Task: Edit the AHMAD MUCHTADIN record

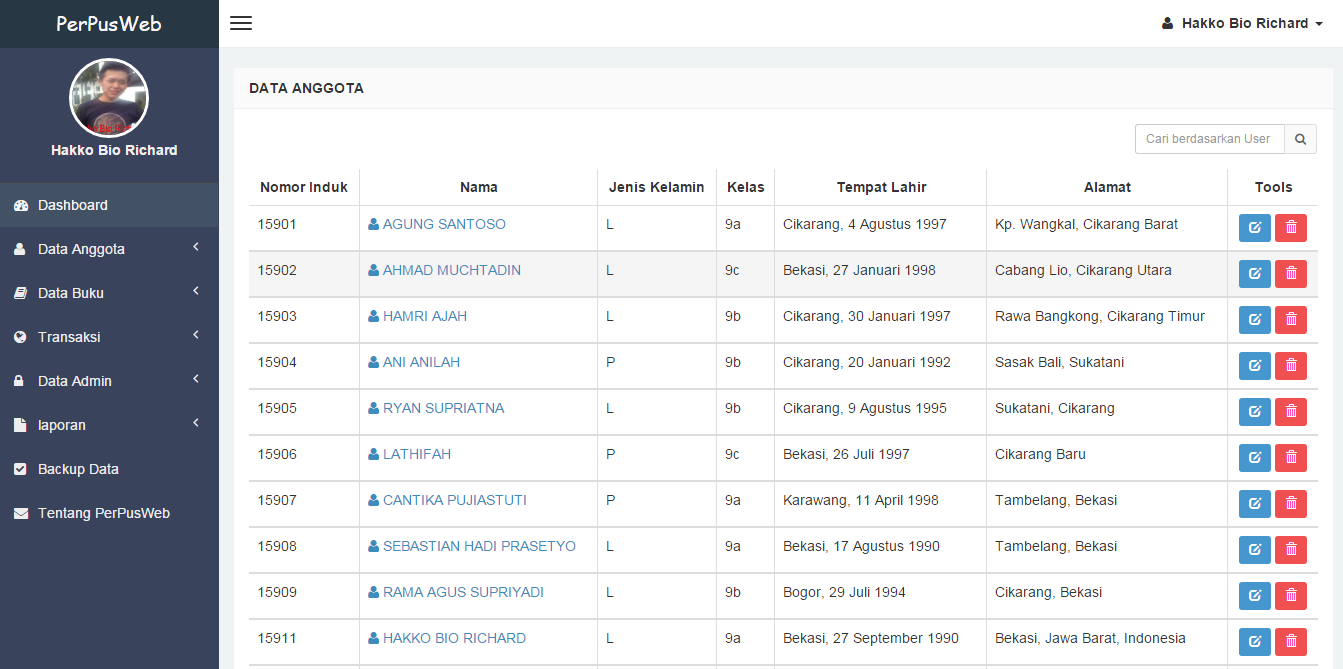Action: point(1255,274)
